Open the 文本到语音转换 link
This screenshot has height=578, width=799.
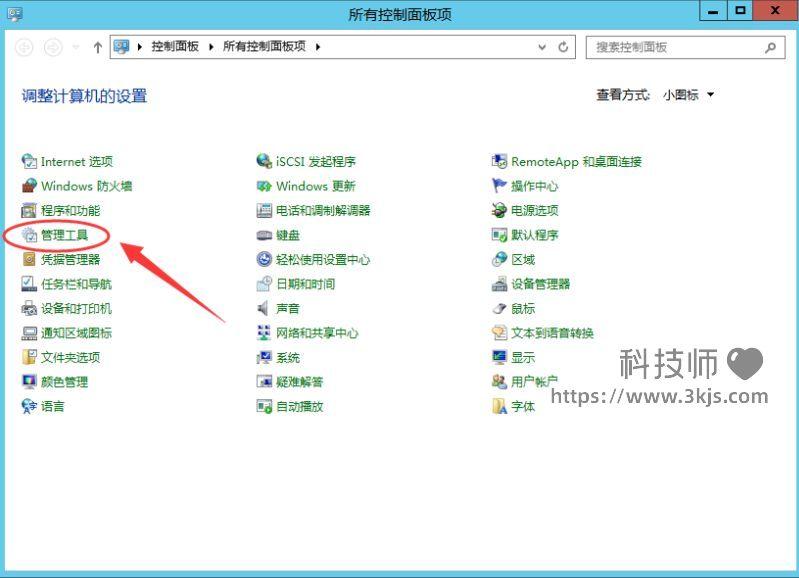pos(552,333)
